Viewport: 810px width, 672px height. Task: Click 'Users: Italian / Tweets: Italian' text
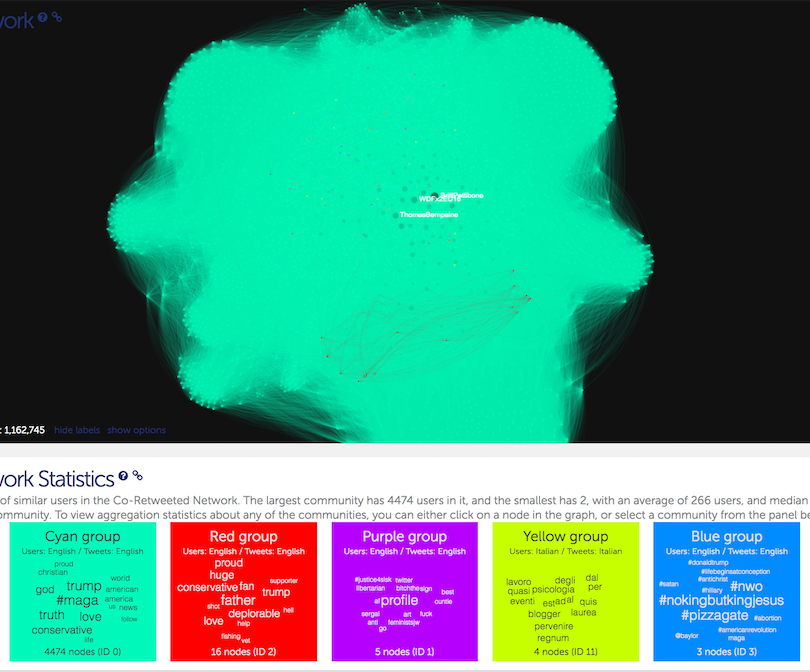pos(566,551)
